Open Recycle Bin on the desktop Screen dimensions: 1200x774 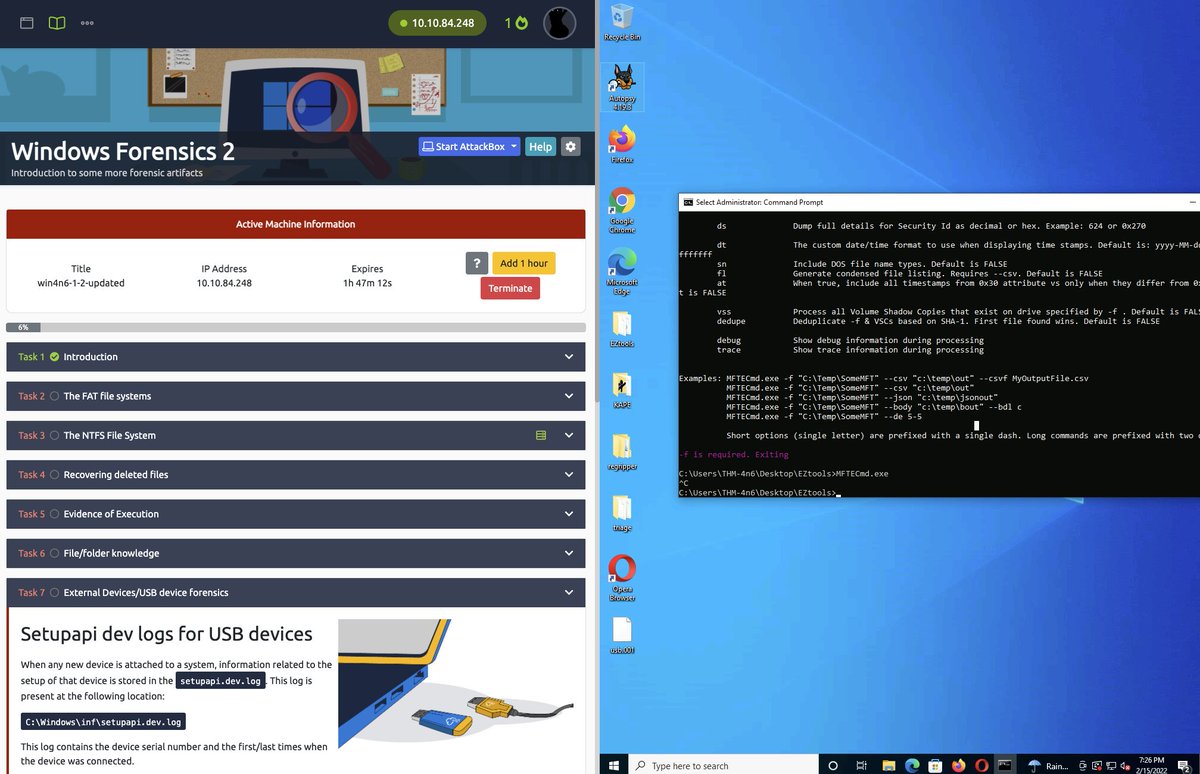622,22
